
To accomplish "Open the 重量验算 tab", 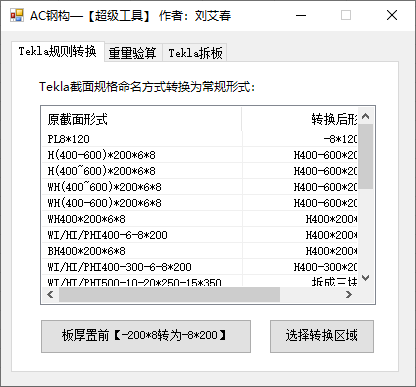I will (133, 53).
